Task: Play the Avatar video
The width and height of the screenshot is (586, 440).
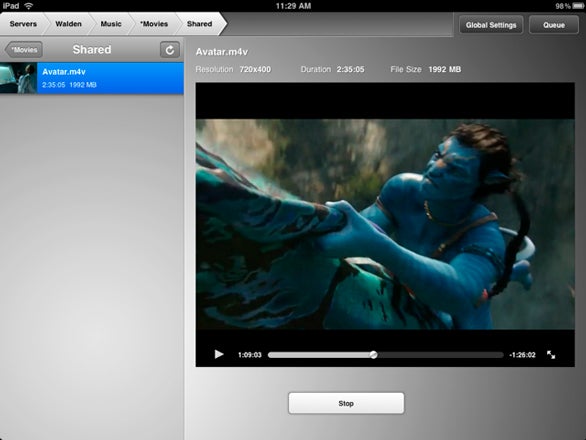Action: pos(219,354)
